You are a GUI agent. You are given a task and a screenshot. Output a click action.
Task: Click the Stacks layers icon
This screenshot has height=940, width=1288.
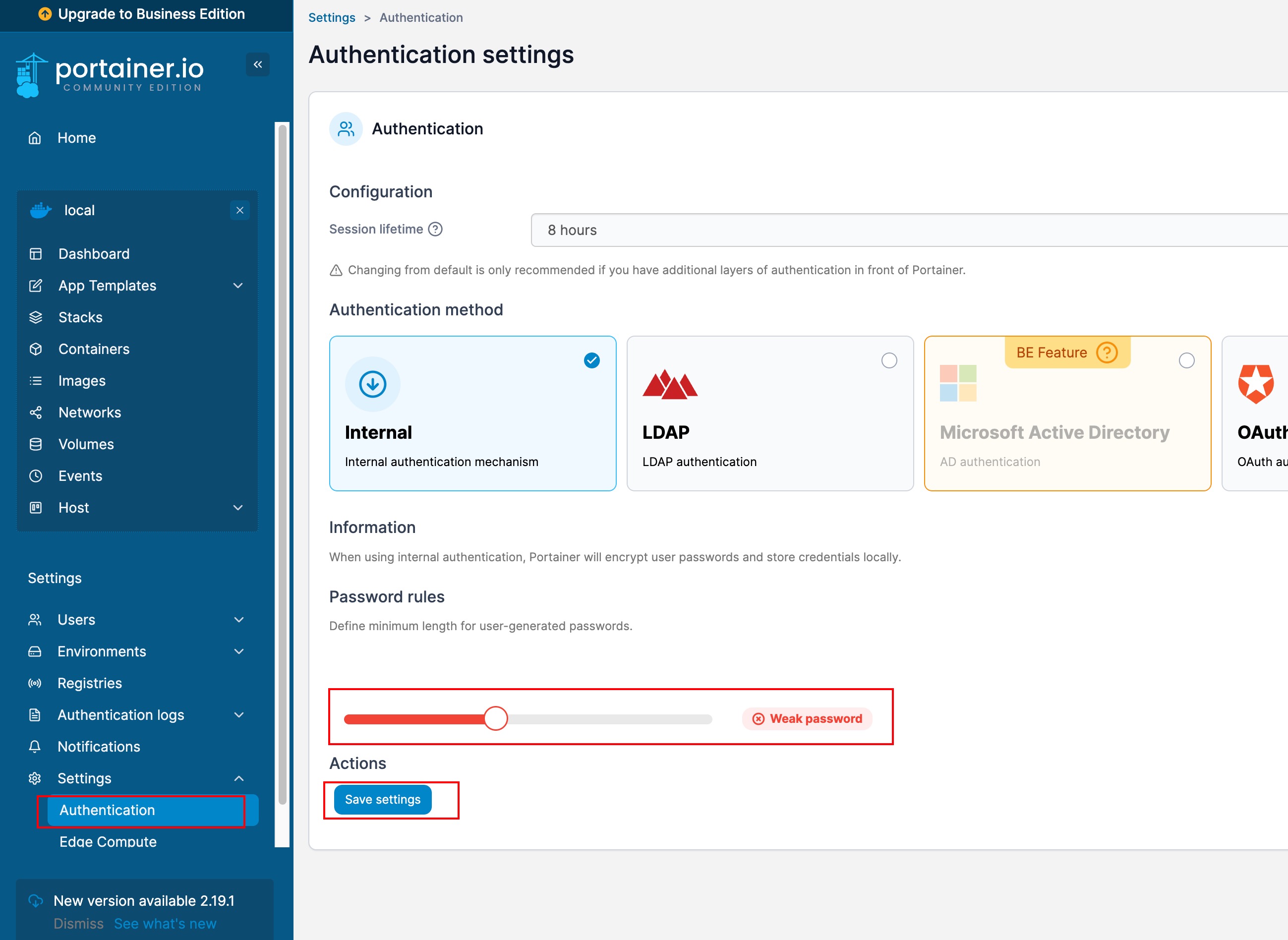click(35, 317)
